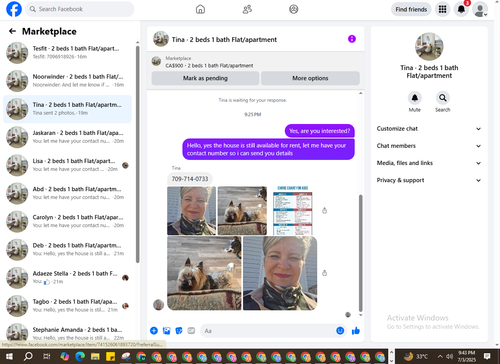Open the Facebook logo home link

tap(14, 9)
